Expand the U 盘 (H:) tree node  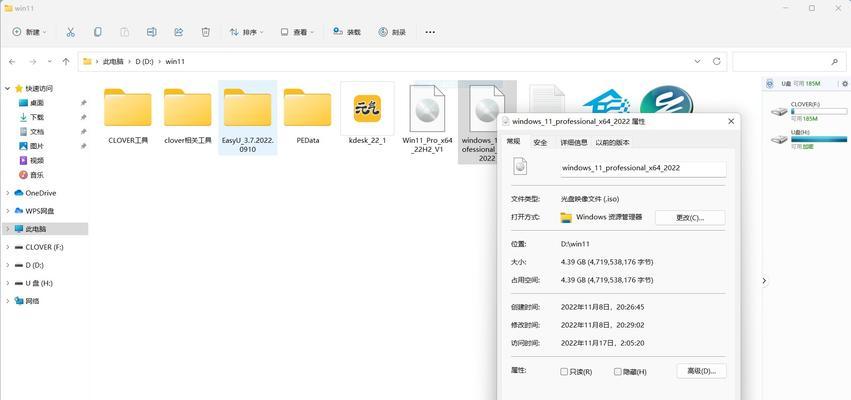pyautogui.click(x=7, y=283)
